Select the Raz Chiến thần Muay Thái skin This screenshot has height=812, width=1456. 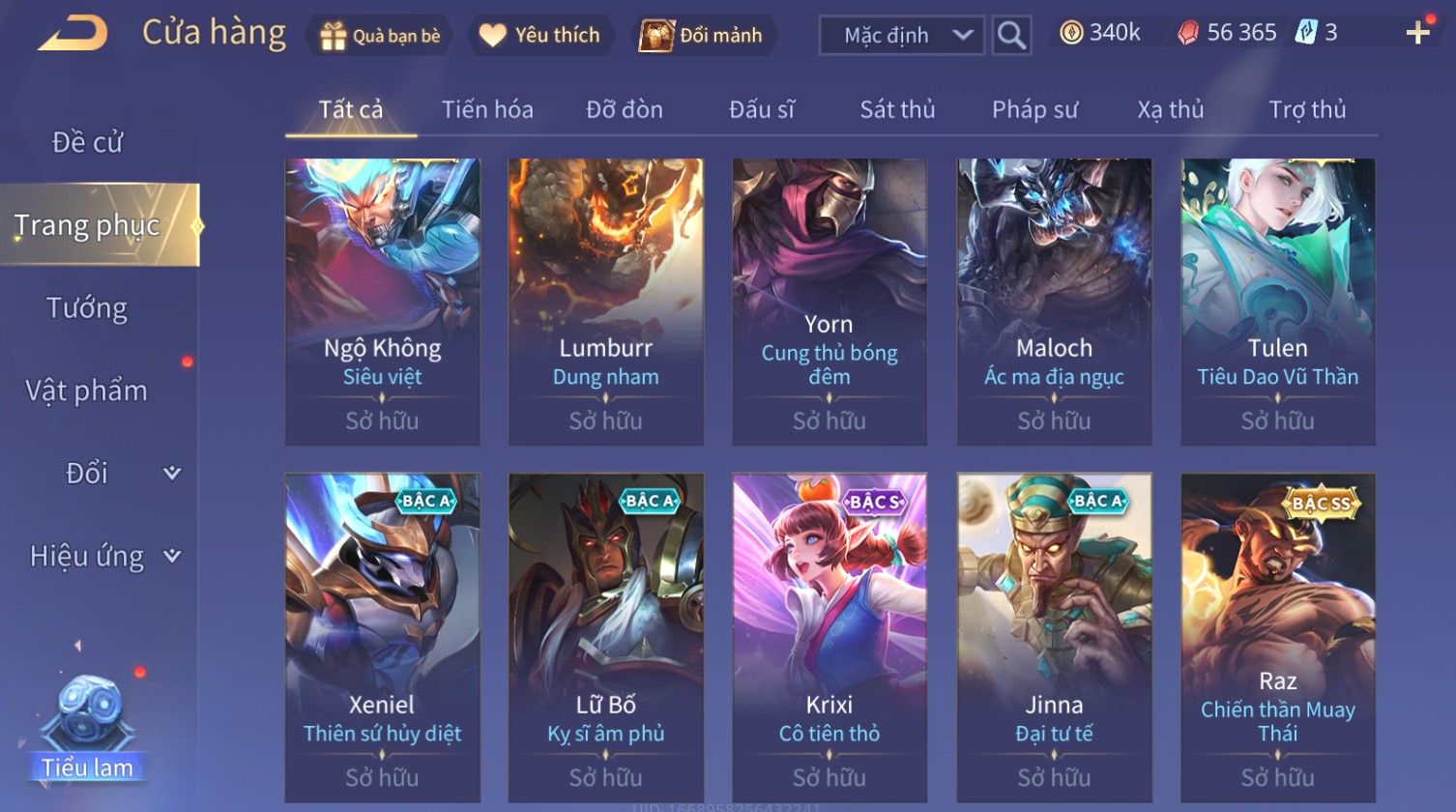pyautogui.click(x=1278, y=637)
